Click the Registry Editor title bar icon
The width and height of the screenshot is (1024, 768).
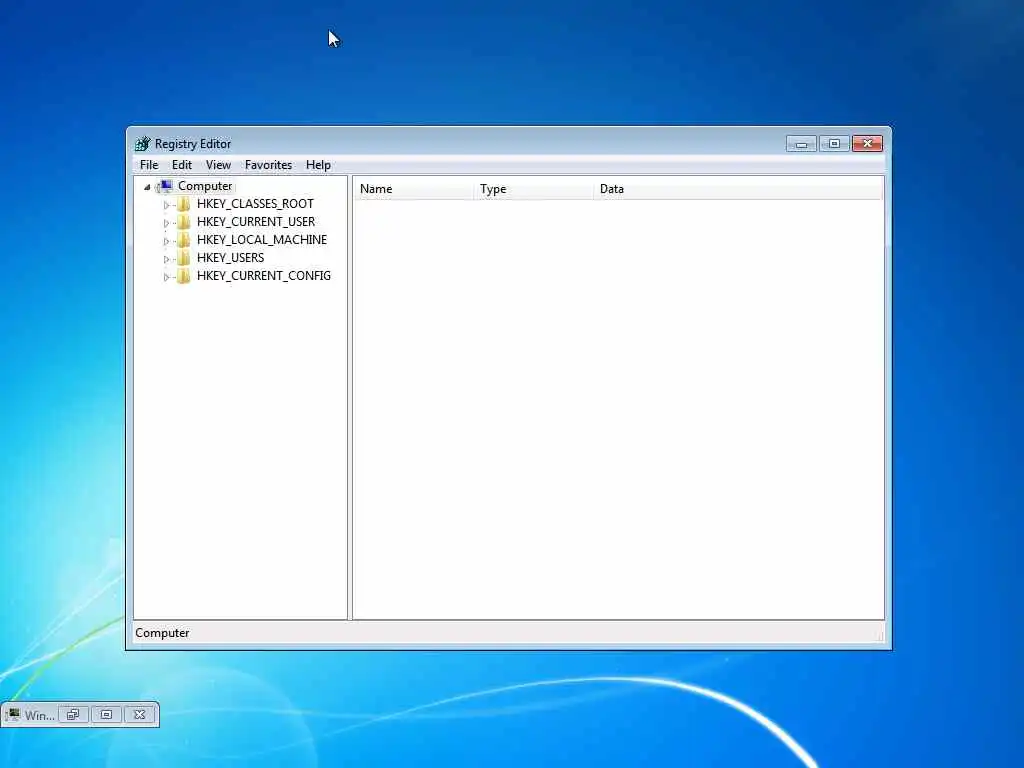[x=142, y=144]
